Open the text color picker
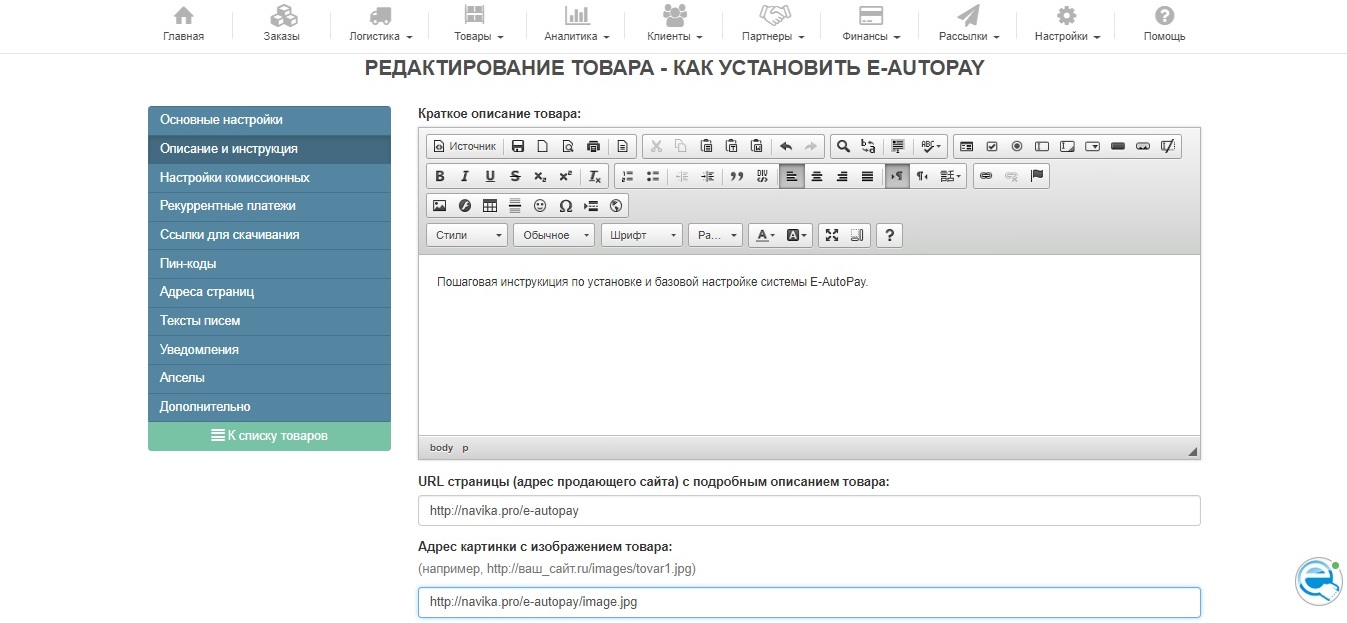 pyautogui.click(x=765, y=235)
